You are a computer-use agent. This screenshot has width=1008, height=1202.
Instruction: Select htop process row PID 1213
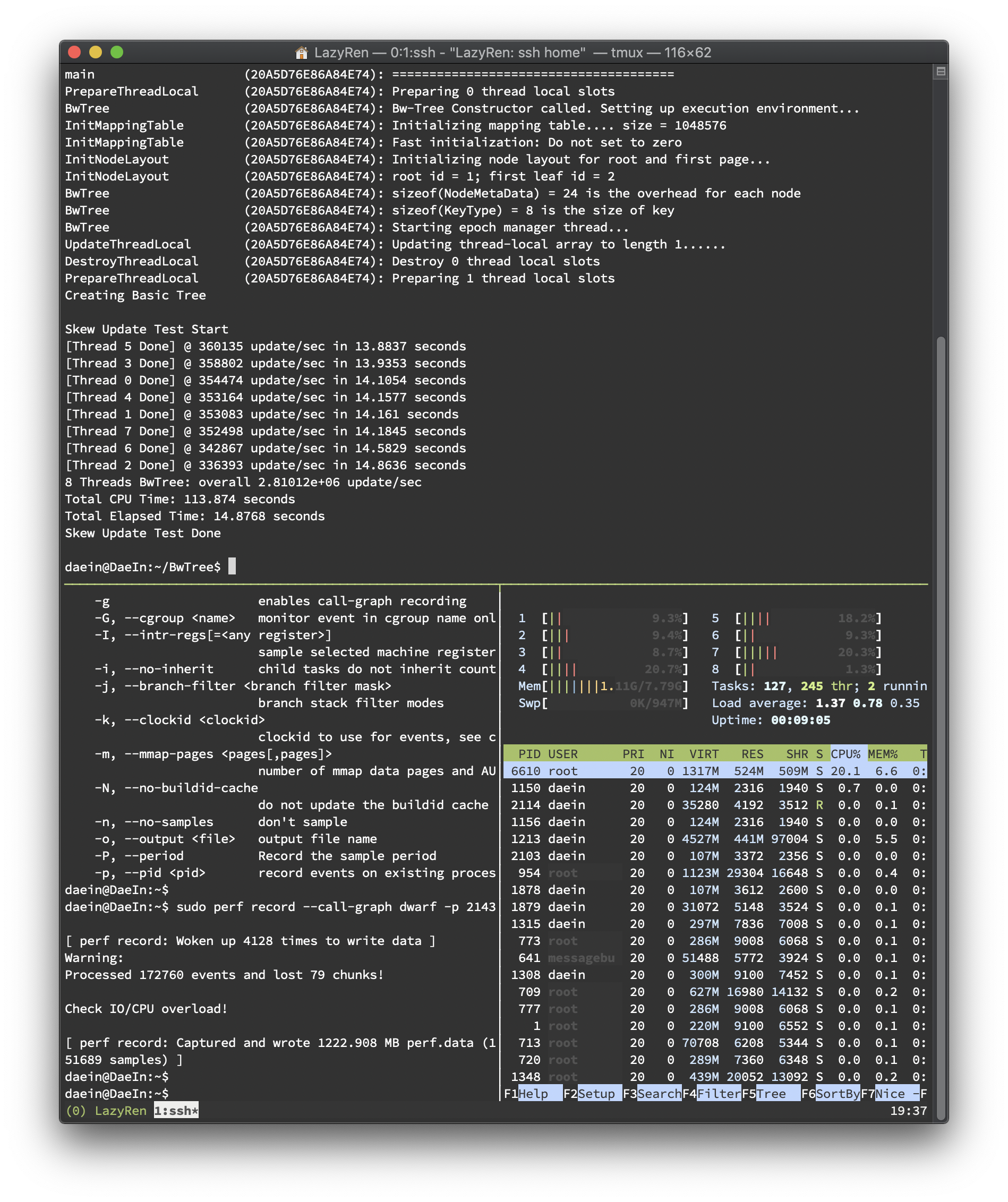coord(715,839)
